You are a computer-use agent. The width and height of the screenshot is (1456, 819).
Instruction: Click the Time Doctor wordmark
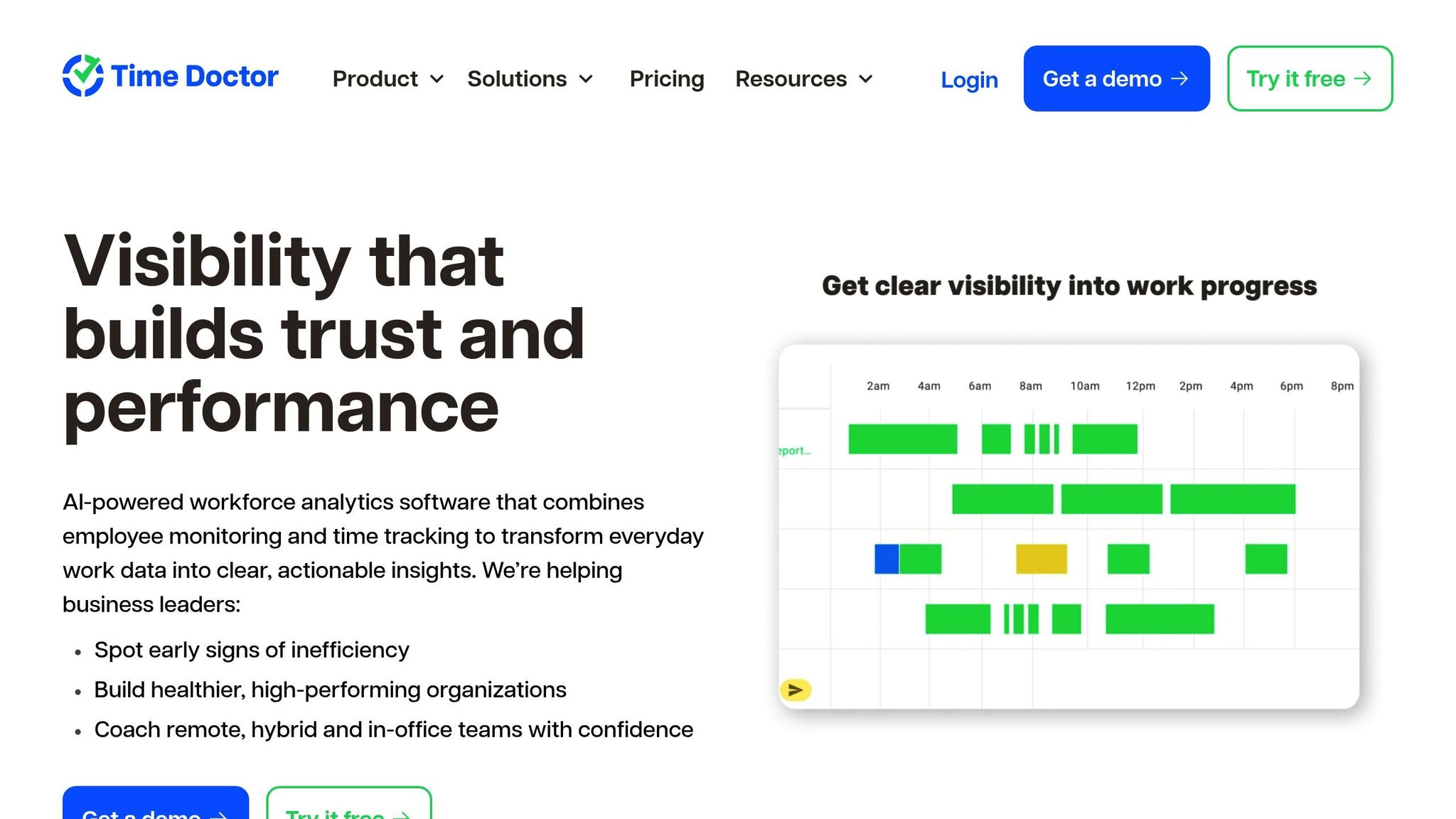pyautogui.click(x=195, y=77)
